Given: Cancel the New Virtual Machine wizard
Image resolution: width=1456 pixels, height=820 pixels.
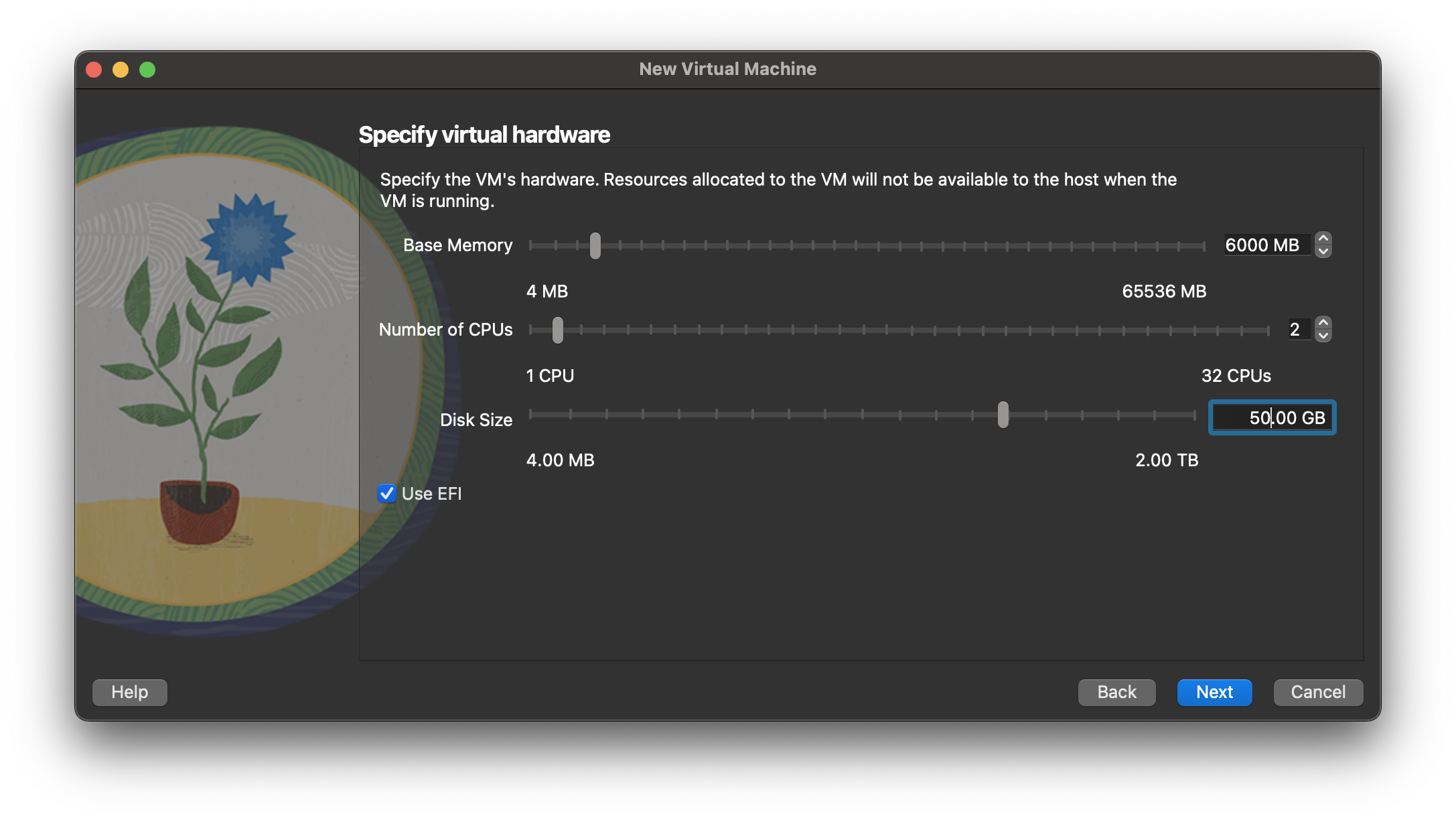Looking at the screenshot, I should (x=1317, y=692).
